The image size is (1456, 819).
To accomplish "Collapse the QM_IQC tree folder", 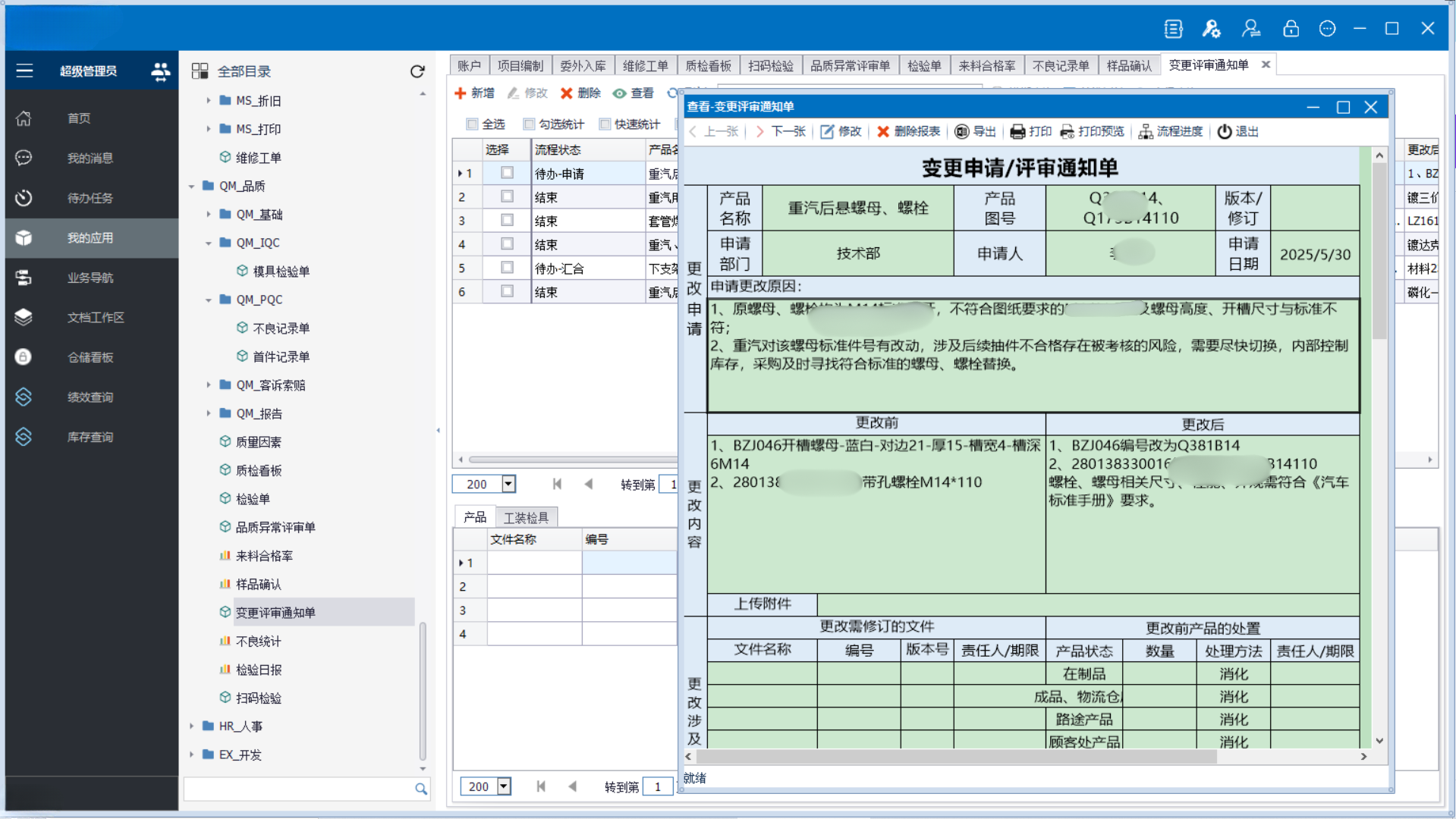I will coord(209,243).
